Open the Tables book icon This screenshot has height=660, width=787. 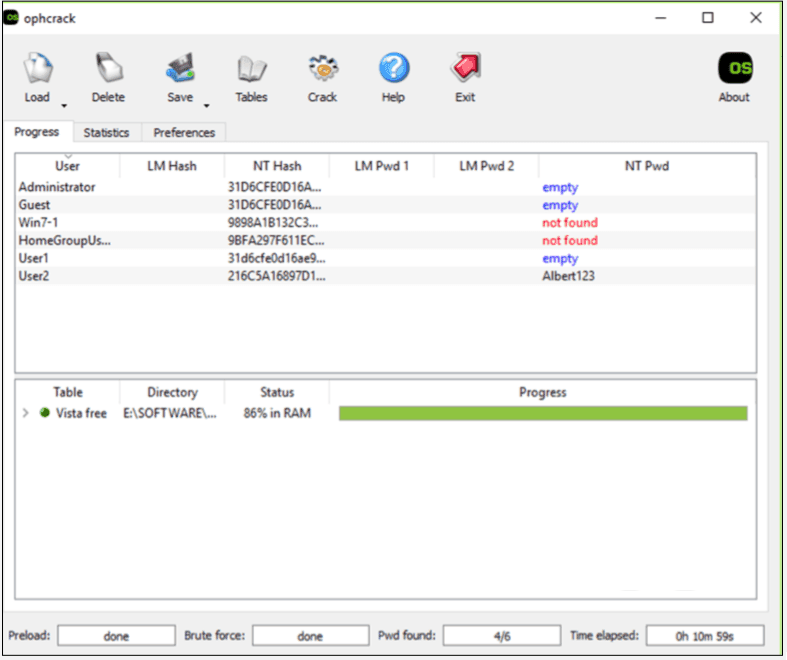(251, 70)
